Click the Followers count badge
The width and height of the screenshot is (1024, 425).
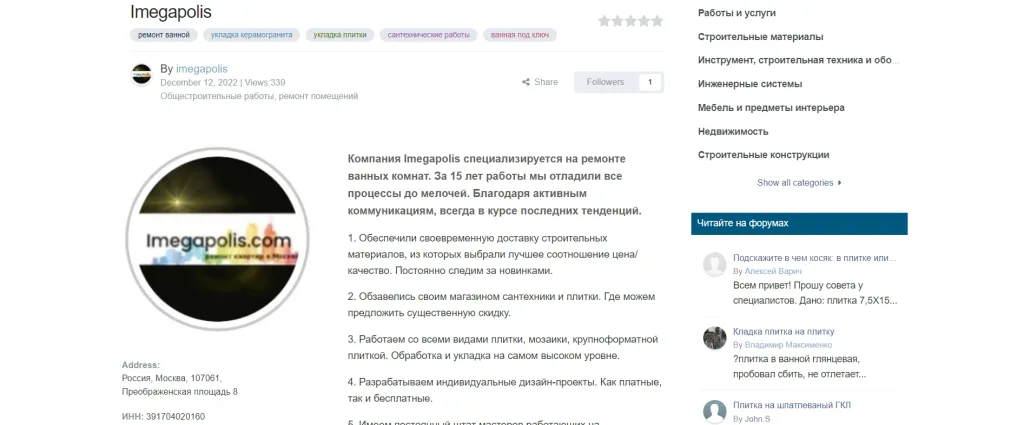coord(650,82)
